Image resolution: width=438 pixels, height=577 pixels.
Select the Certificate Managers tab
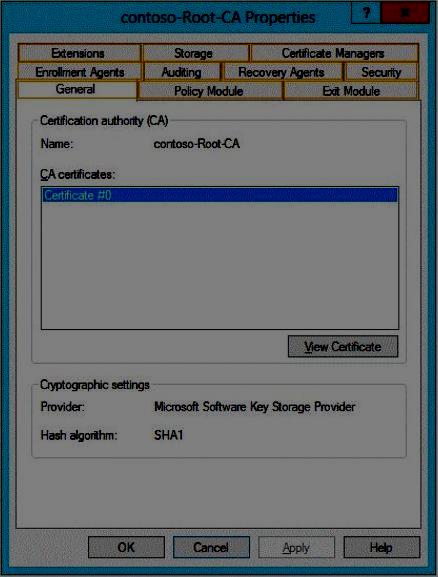pos(334,53)
